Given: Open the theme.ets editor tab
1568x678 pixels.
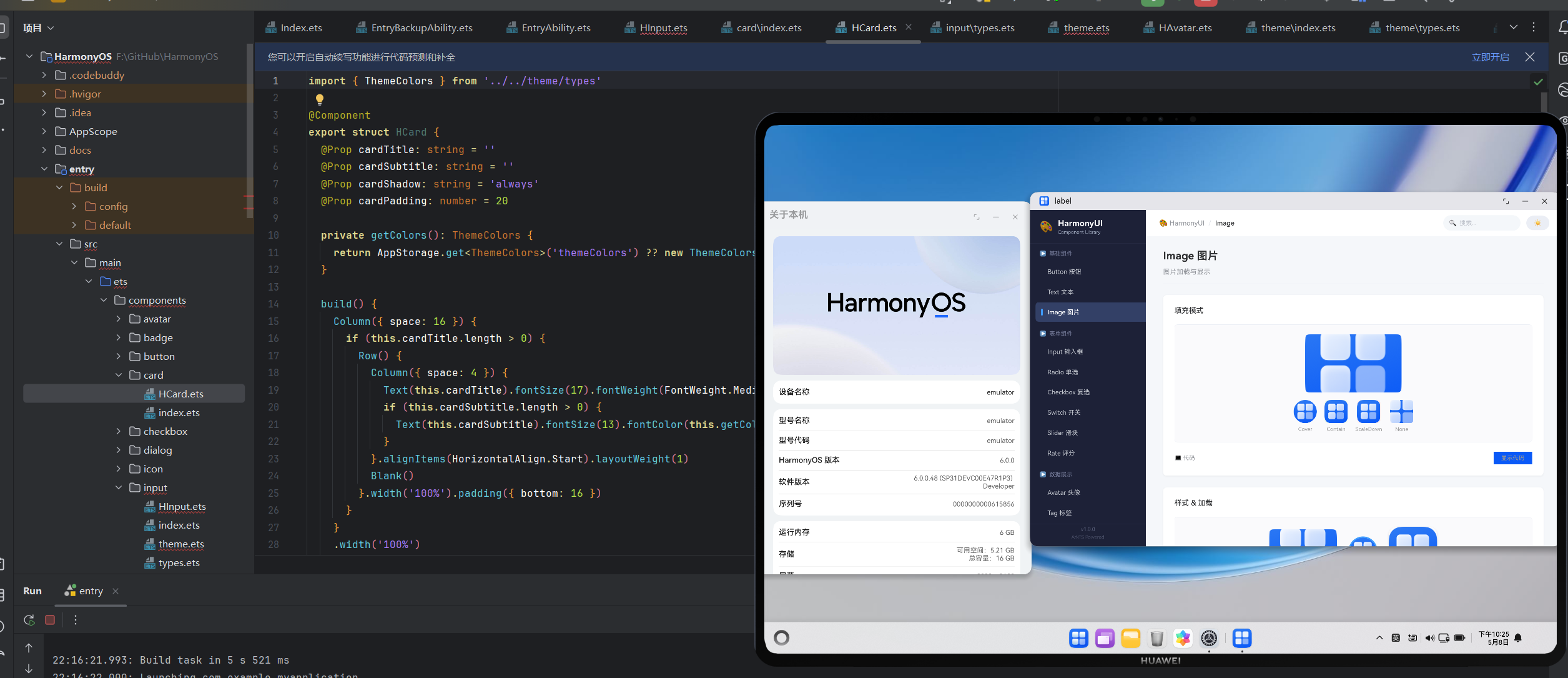Looking at the screenshot, I should [x=1079, y=28].
